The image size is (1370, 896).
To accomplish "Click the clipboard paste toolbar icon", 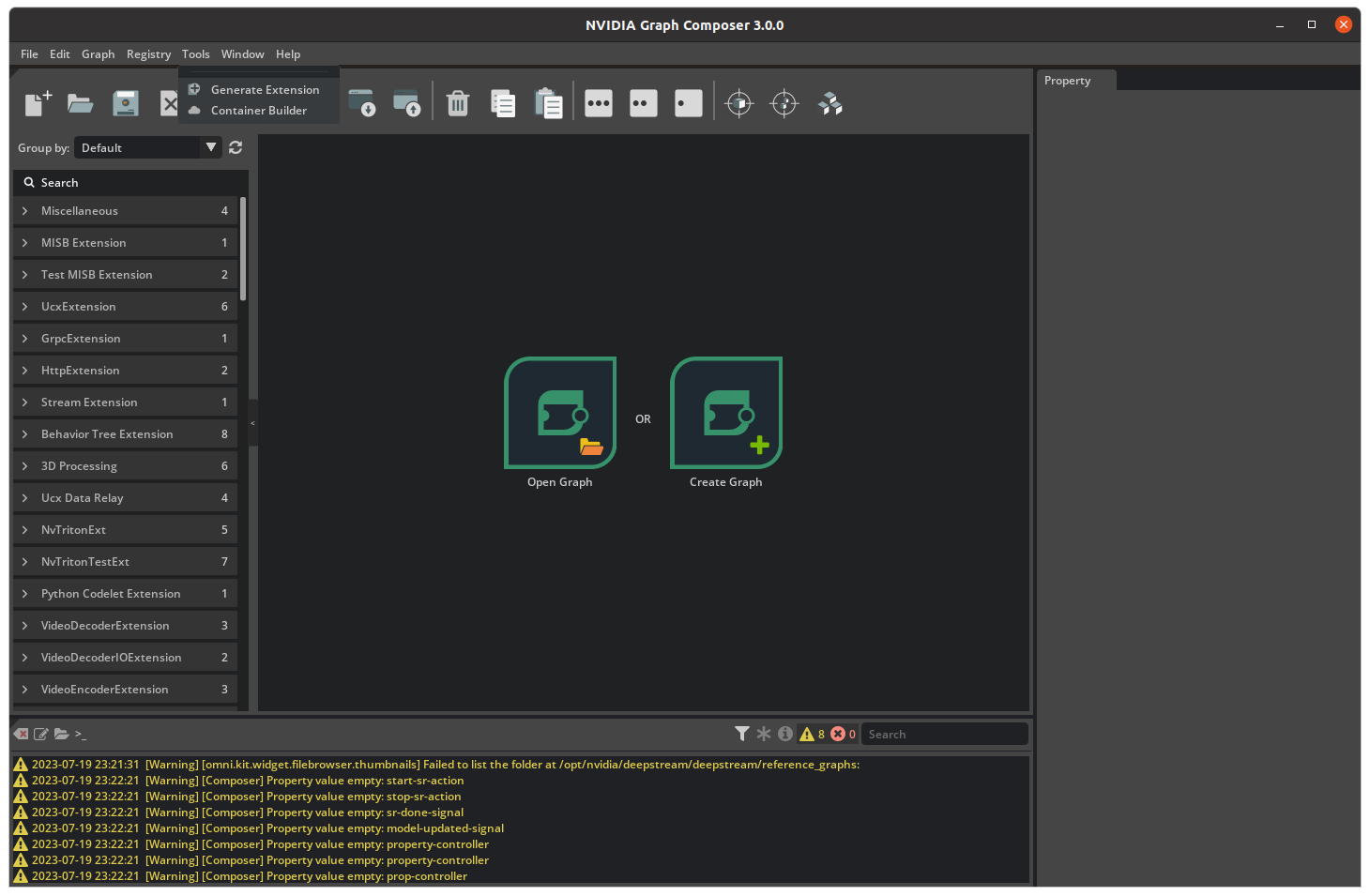I will [548, 103].
